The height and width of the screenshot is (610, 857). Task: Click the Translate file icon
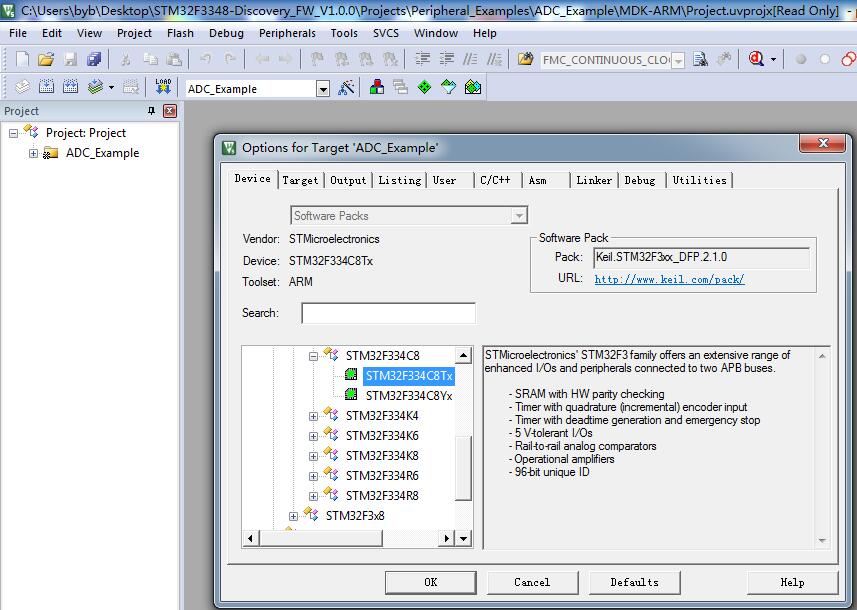tap(22, 87)
